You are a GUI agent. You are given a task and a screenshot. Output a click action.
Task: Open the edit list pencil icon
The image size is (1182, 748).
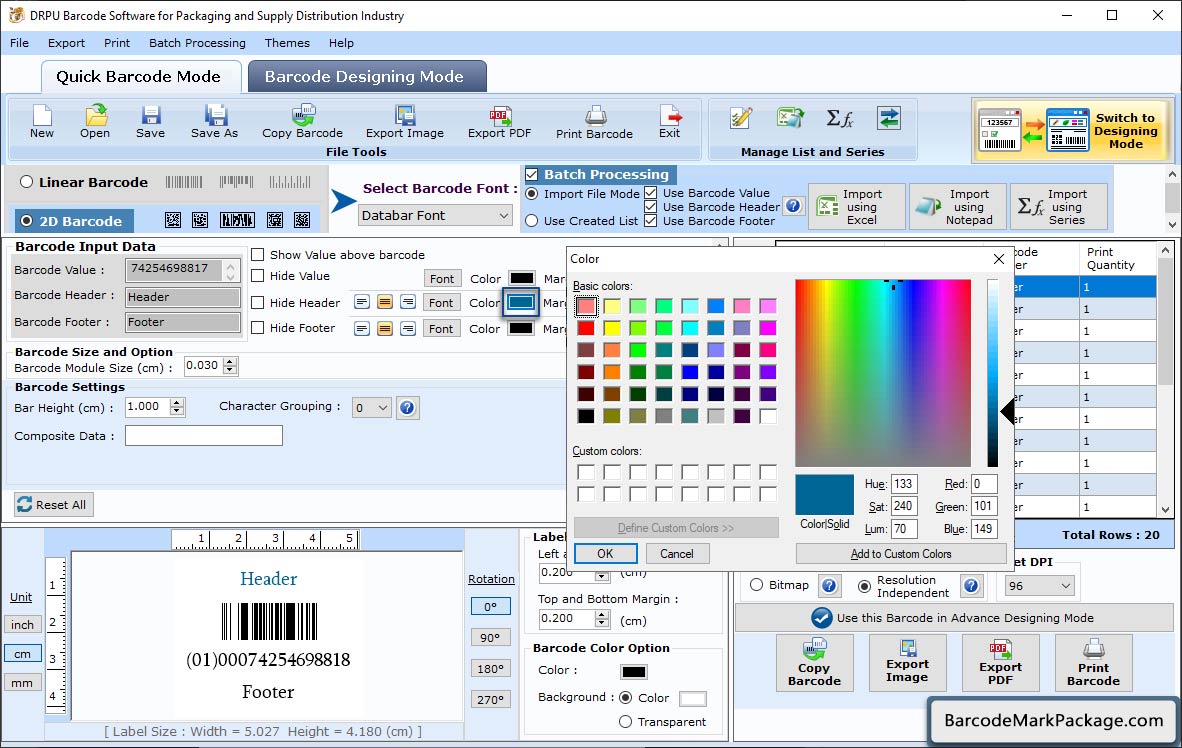(741, 118)
